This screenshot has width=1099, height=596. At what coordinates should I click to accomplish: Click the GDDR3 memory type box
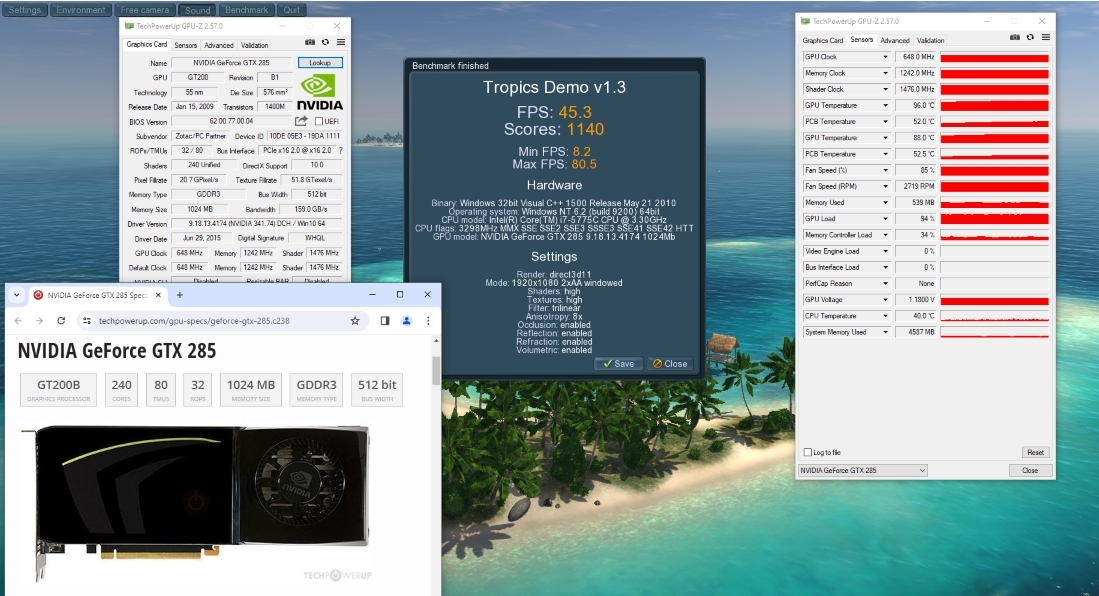pos(317,390)
